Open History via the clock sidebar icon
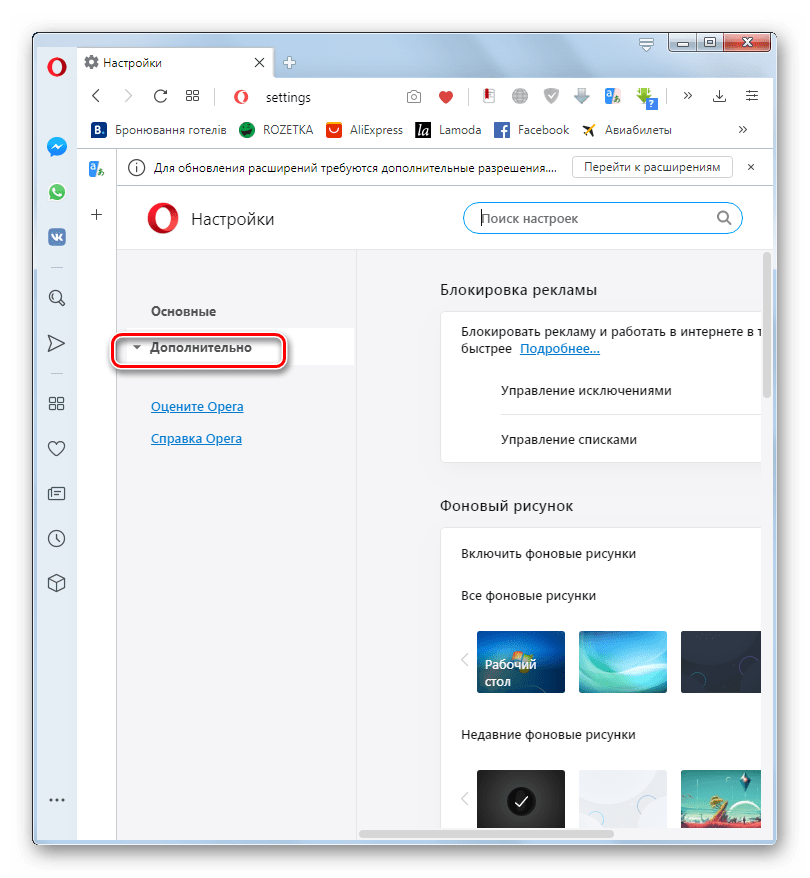Screen dimensions: 810x878 pyautogui.click(x=57, y=538)
